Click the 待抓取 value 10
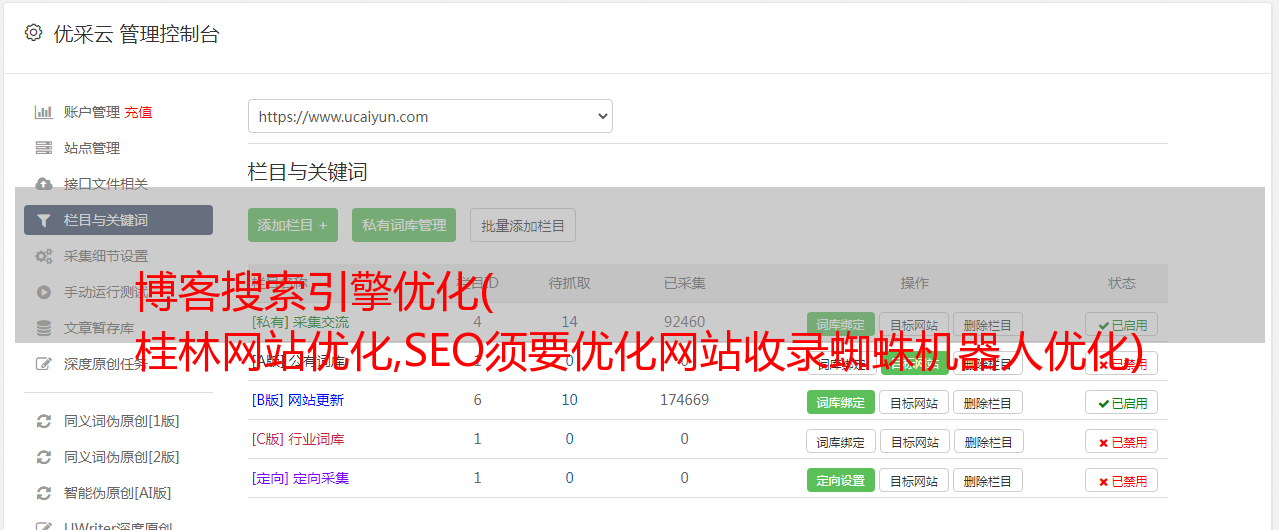 click(570, 400)
